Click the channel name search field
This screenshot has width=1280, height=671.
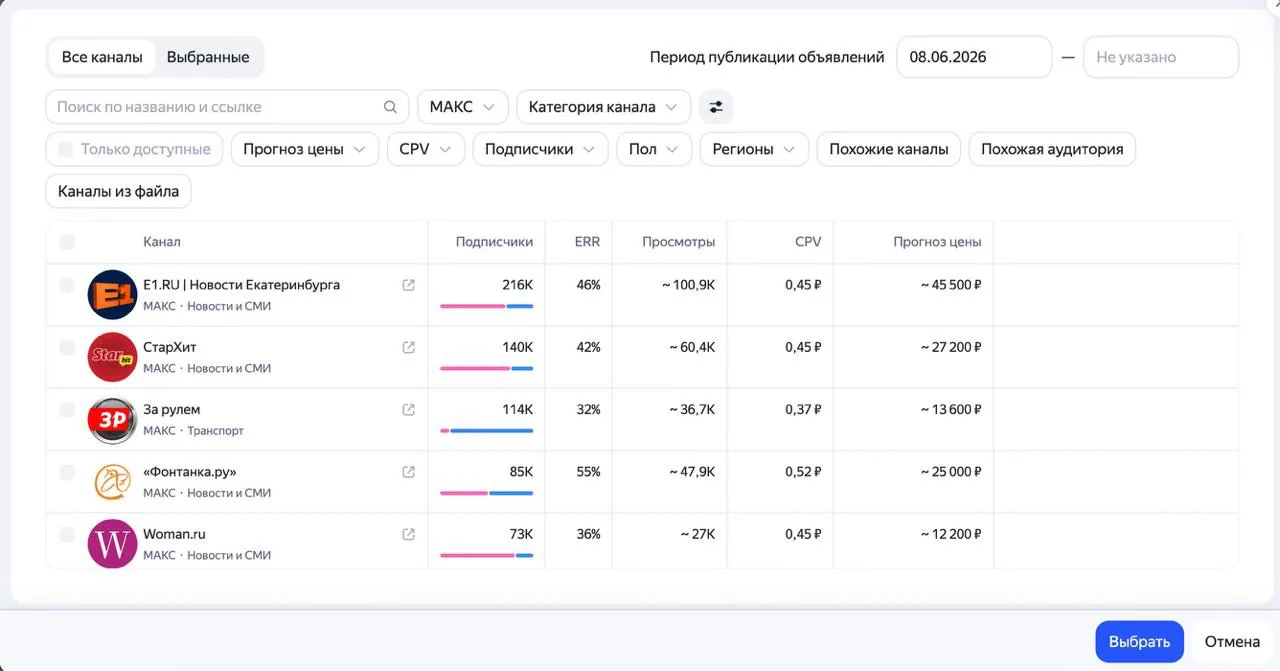(228, 107)
